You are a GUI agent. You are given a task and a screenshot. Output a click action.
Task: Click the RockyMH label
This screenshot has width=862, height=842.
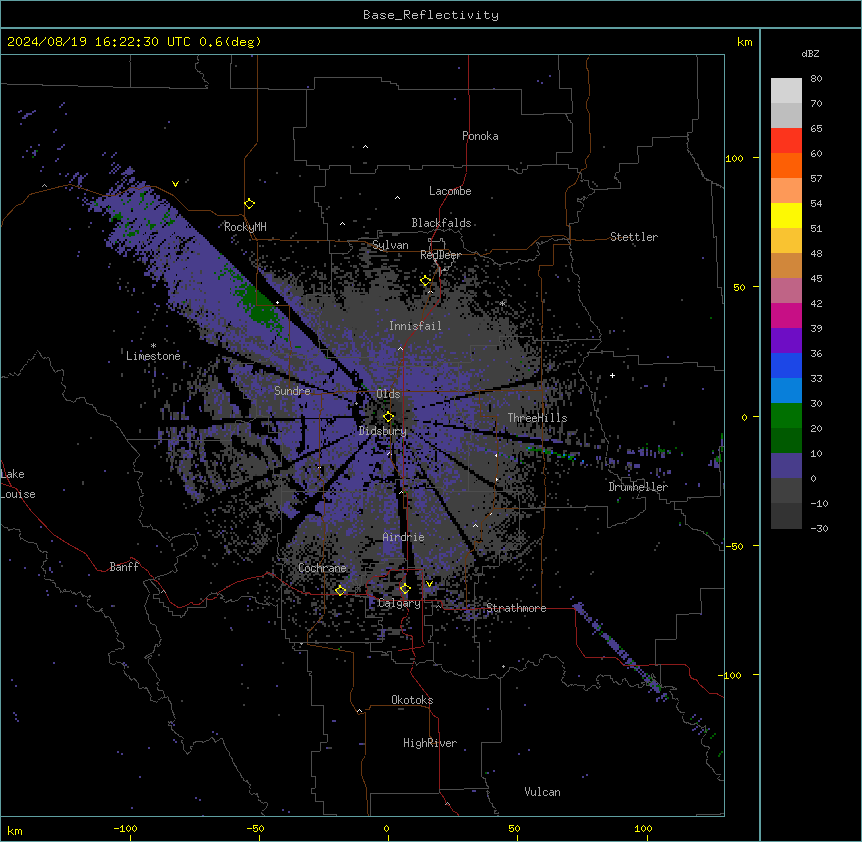tap(245, 227)
